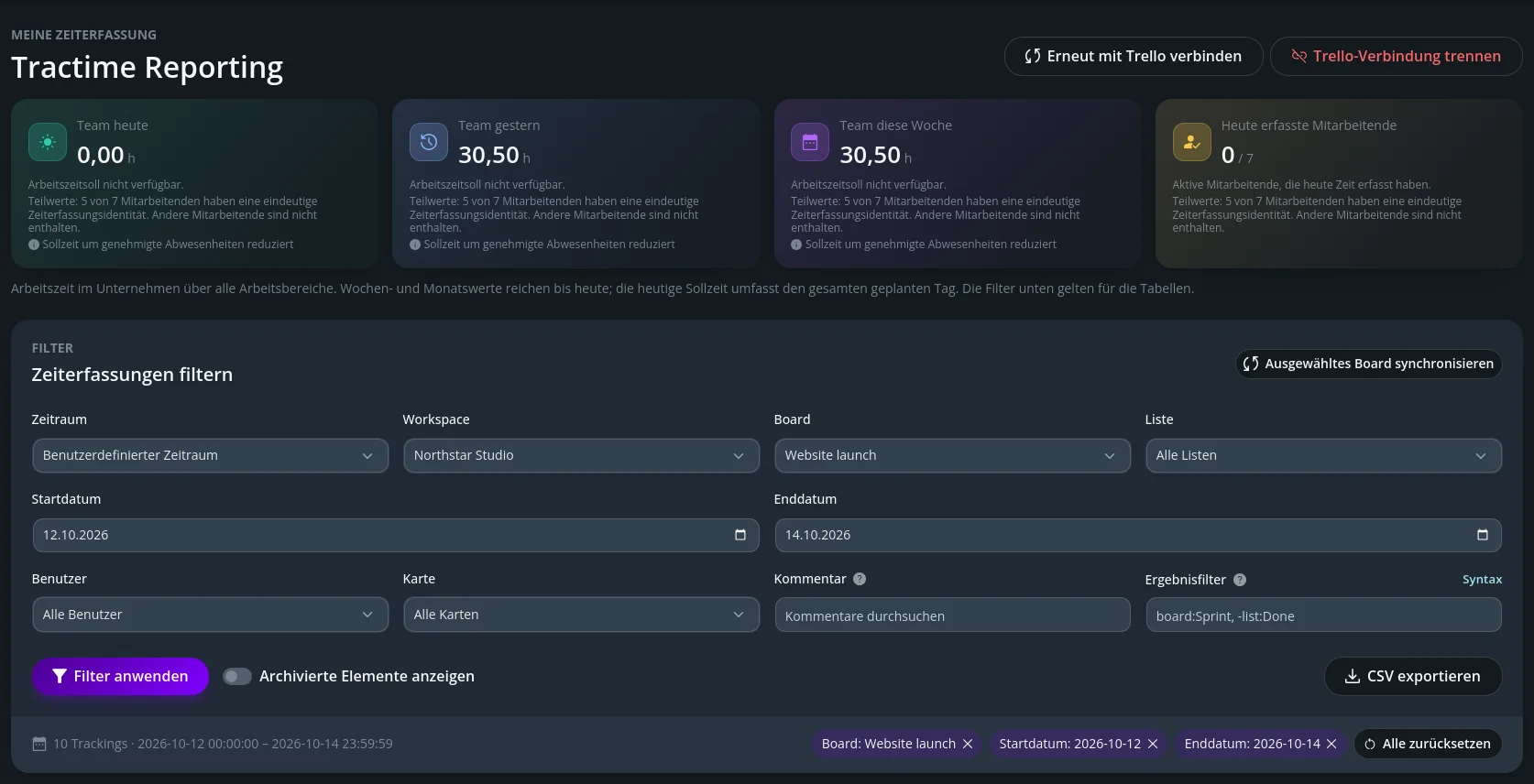
Task: Click the user-check icon on Heute erfasste Mitarbeitende
Action: click(1191, 142)
